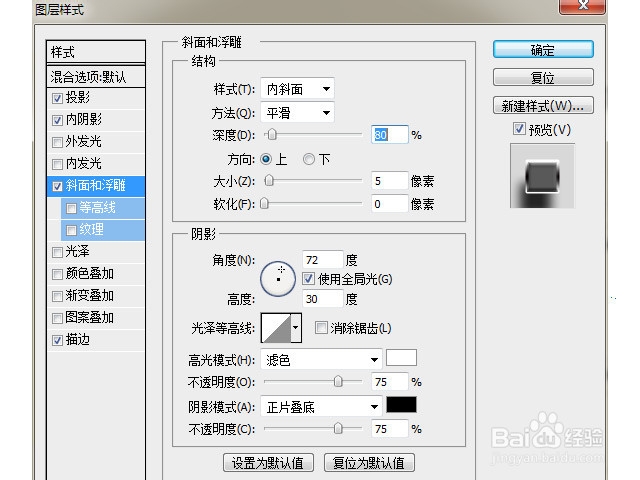Toggle the 预览(V) preview checkbox
640x480 pixels.
(519, 129)
